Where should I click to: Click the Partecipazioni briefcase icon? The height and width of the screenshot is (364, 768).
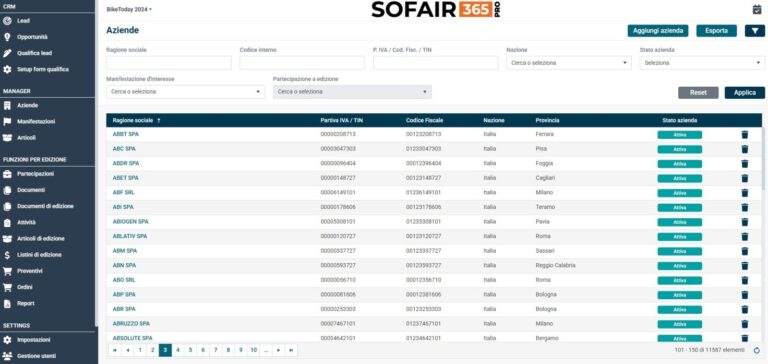point(7,174)
